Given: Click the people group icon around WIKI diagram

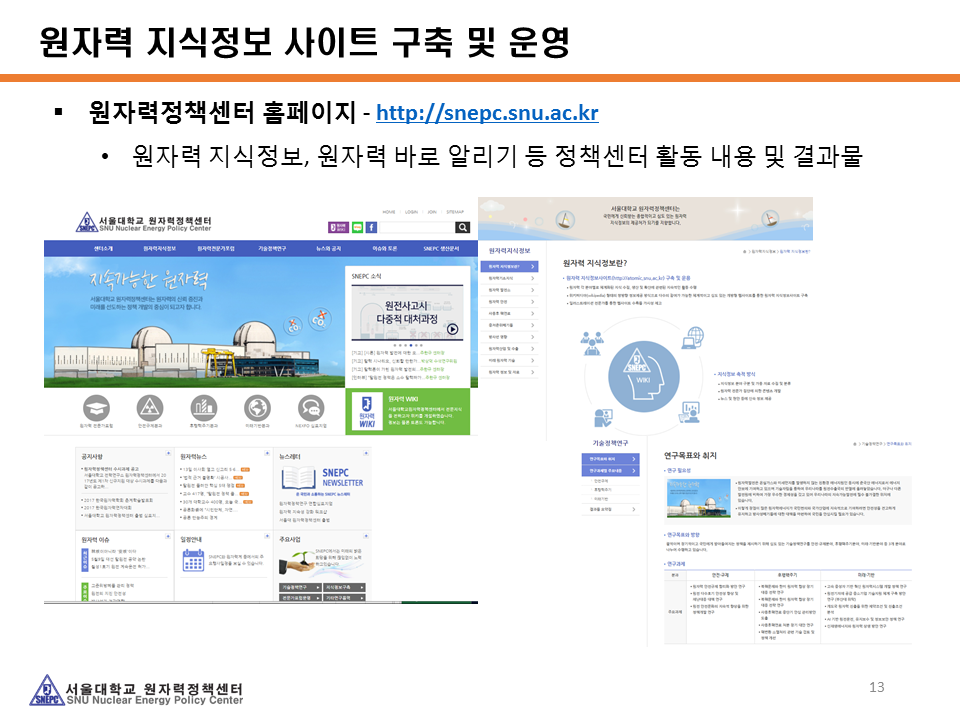Looking at the screenshot, I should (x=591, y=343).
